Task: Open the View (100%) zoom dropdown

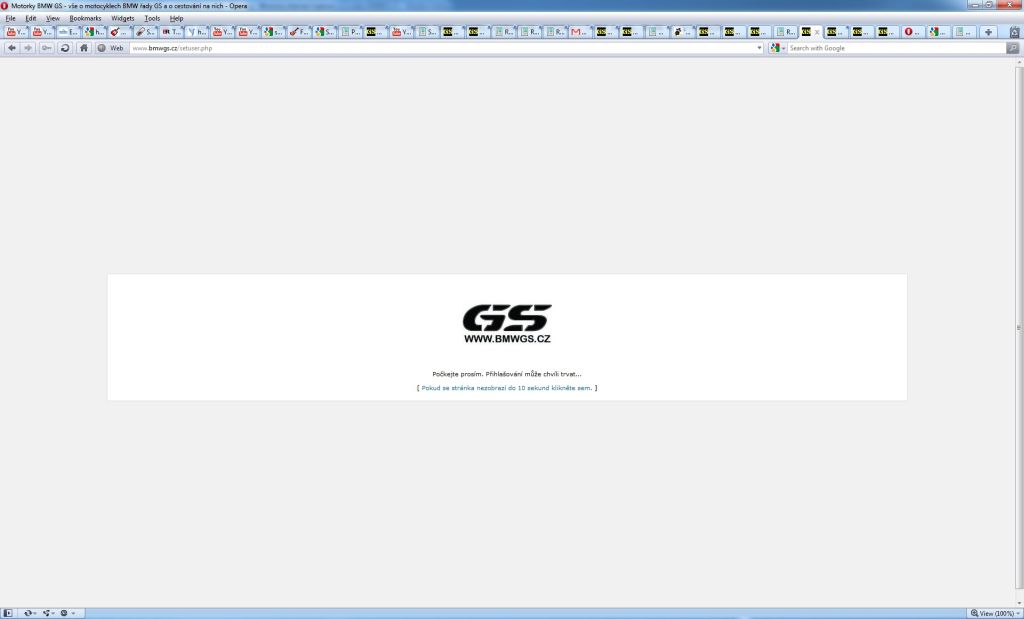Action: point(995,613)
